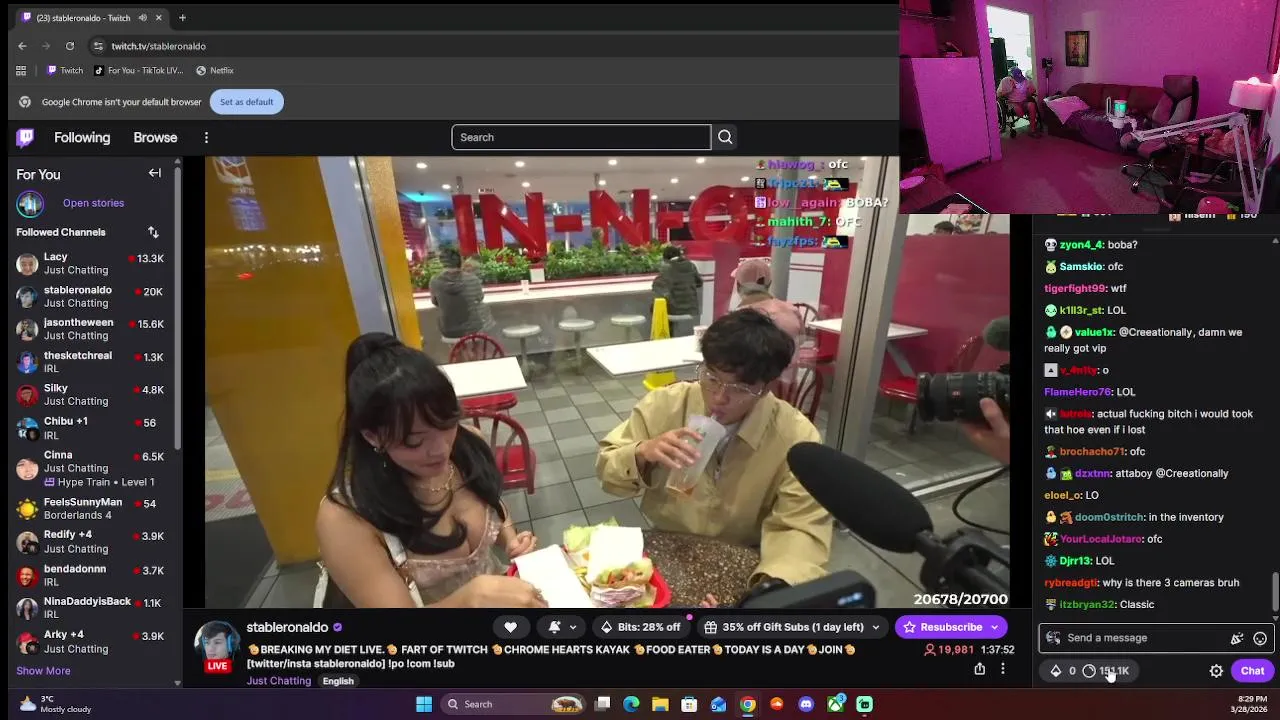Sort followed channels using the arrows icon
Viewport: 1280px width, 720px height.
click(x=153, y=232)
